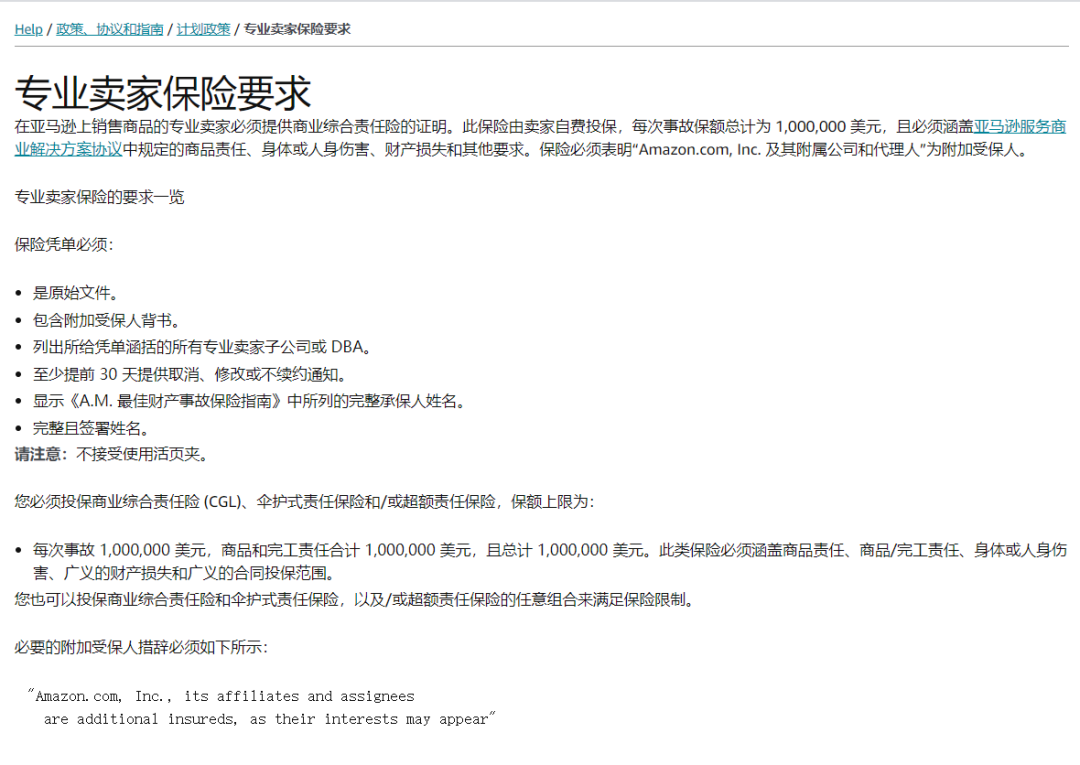Click the 政策、协议和指南 breadcrumb link

(x=108, y=29)
